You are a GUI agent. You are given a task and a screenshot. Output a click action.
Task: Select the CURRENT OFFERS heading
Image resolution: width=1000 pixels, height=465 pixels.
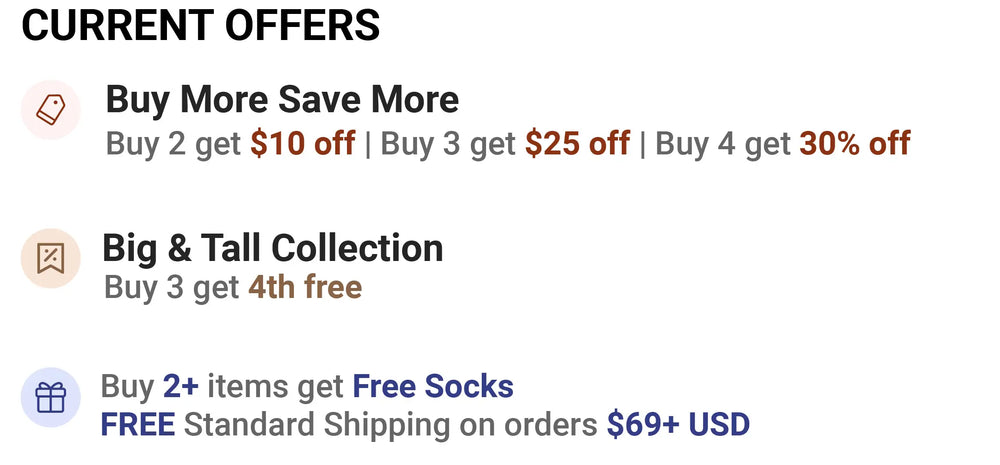pos(201,25)
